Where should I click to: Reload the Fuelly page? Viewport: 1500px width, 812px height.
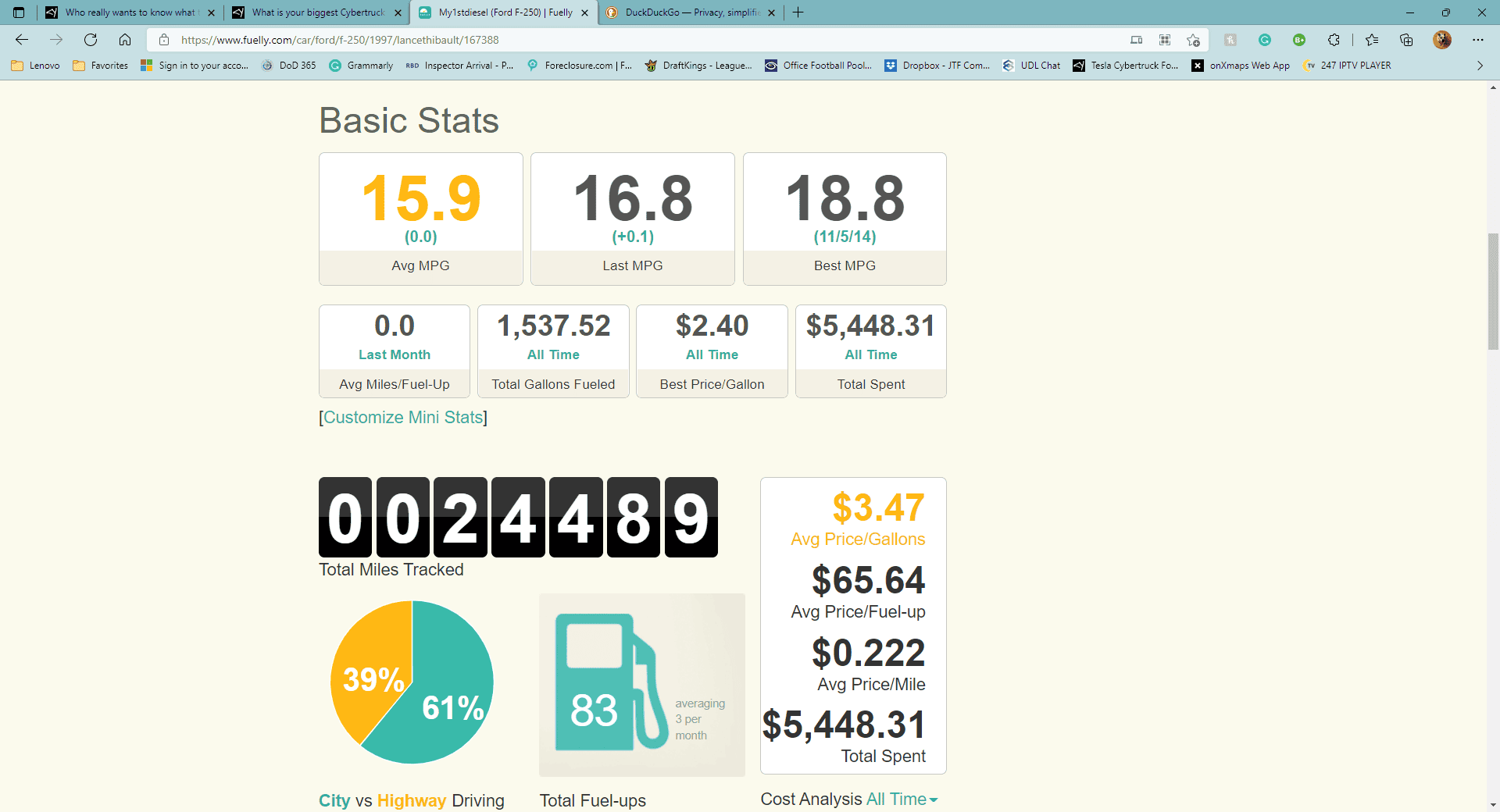tap(91, 40)
